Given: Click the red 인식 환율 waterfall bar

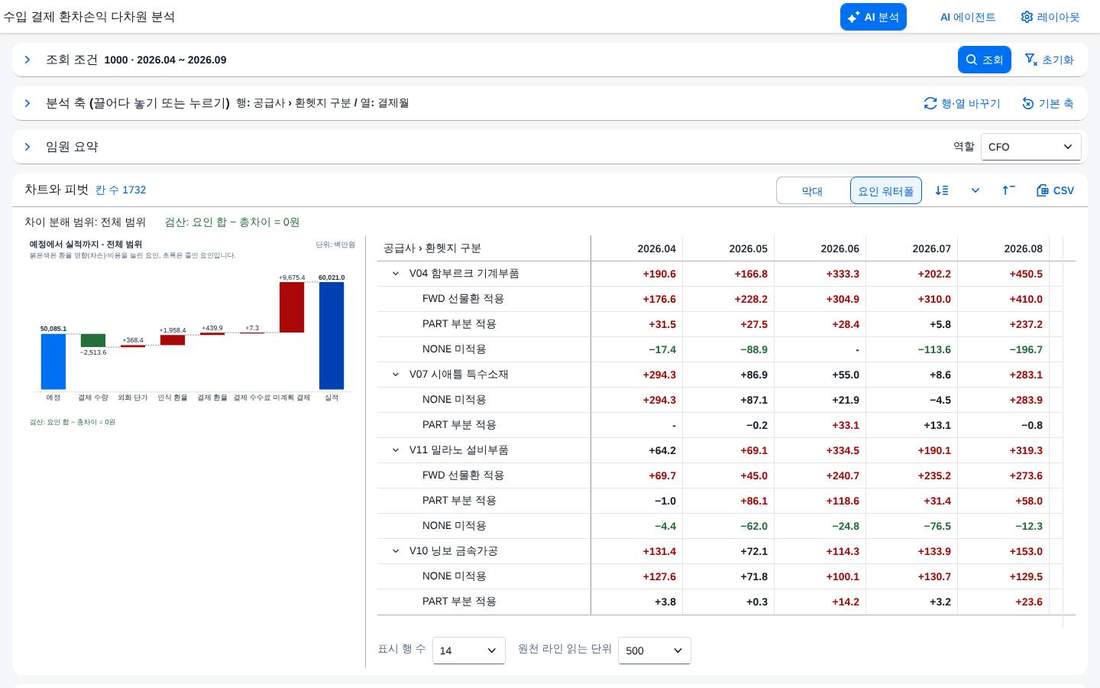Looking at the screenshot, I should 173,340.
